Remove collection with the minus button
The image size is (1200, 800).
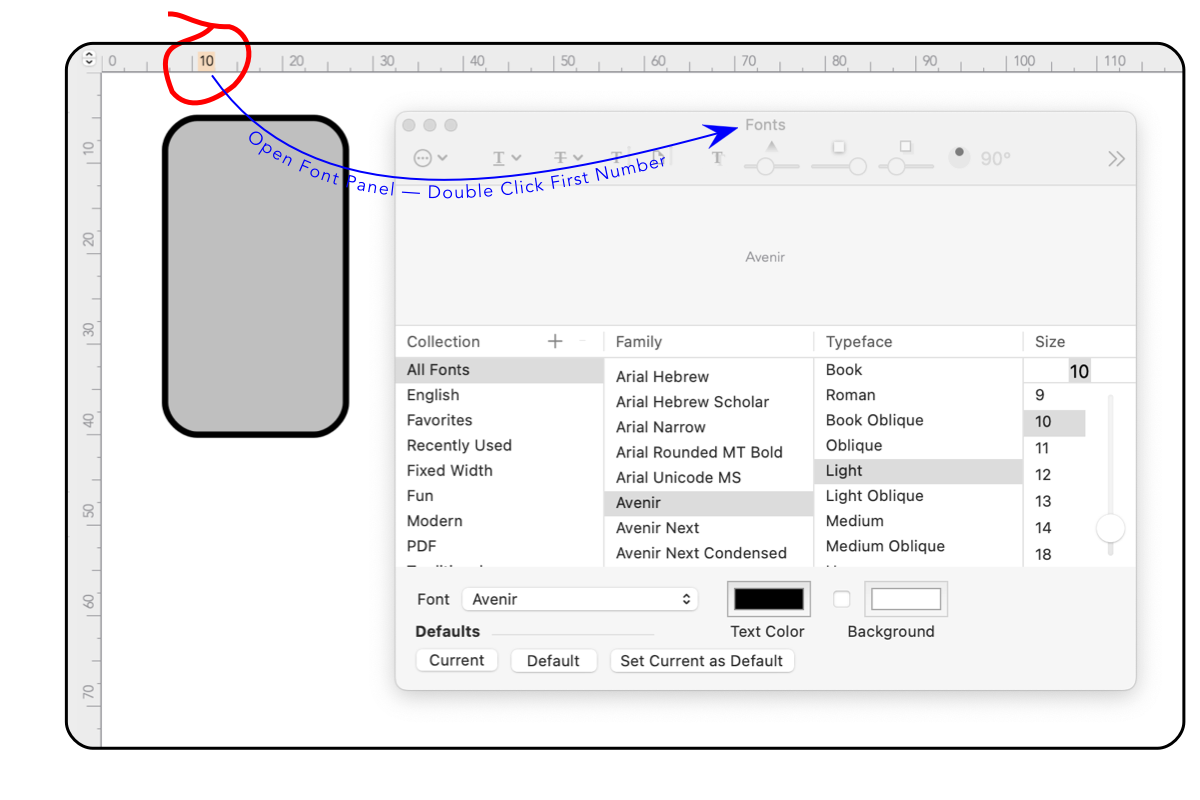(583, 341)
